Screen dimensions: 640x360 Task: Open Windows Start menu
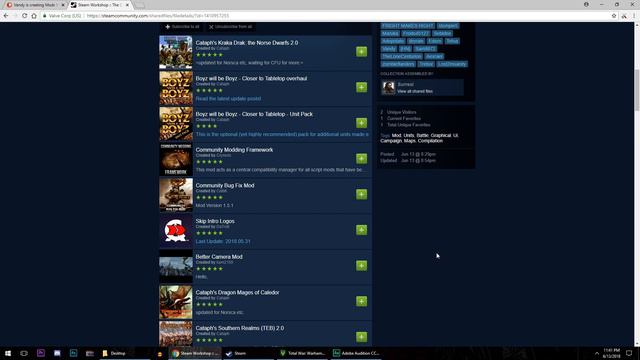pos(8,353)
